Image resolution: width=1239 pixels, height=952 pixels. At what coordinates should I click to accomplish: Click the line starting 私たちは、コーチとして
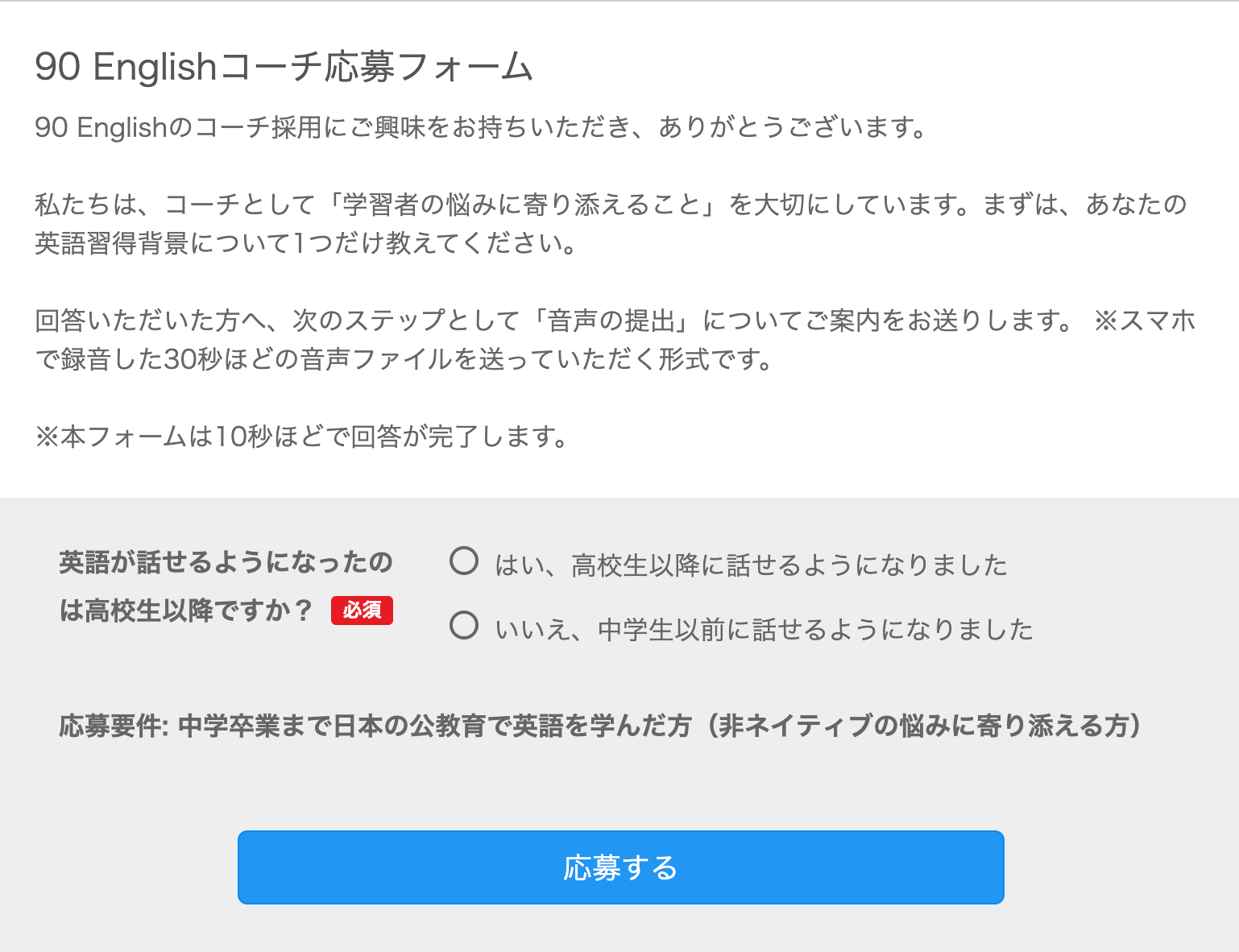pos(611,205)
